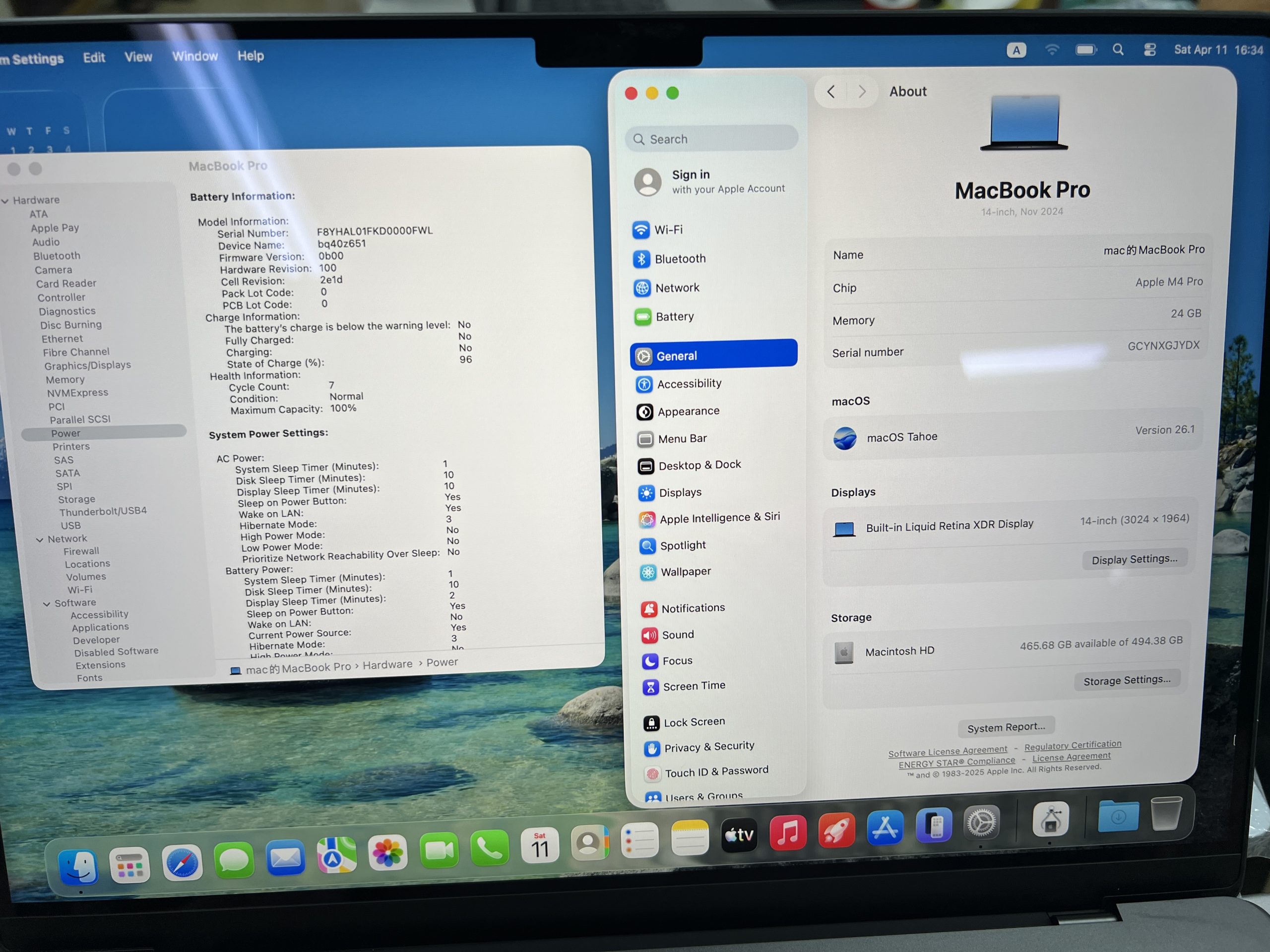Click the System Report button
The width and height of the screenshot is (1270, 952).
[1006, 727]
